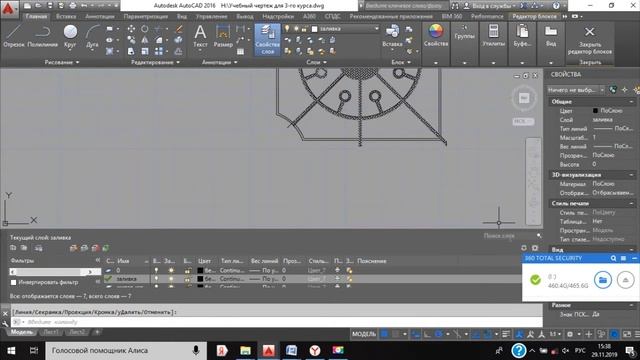
Task: Toggle the plot printer icon for layer 0
Action: point(337,270)
